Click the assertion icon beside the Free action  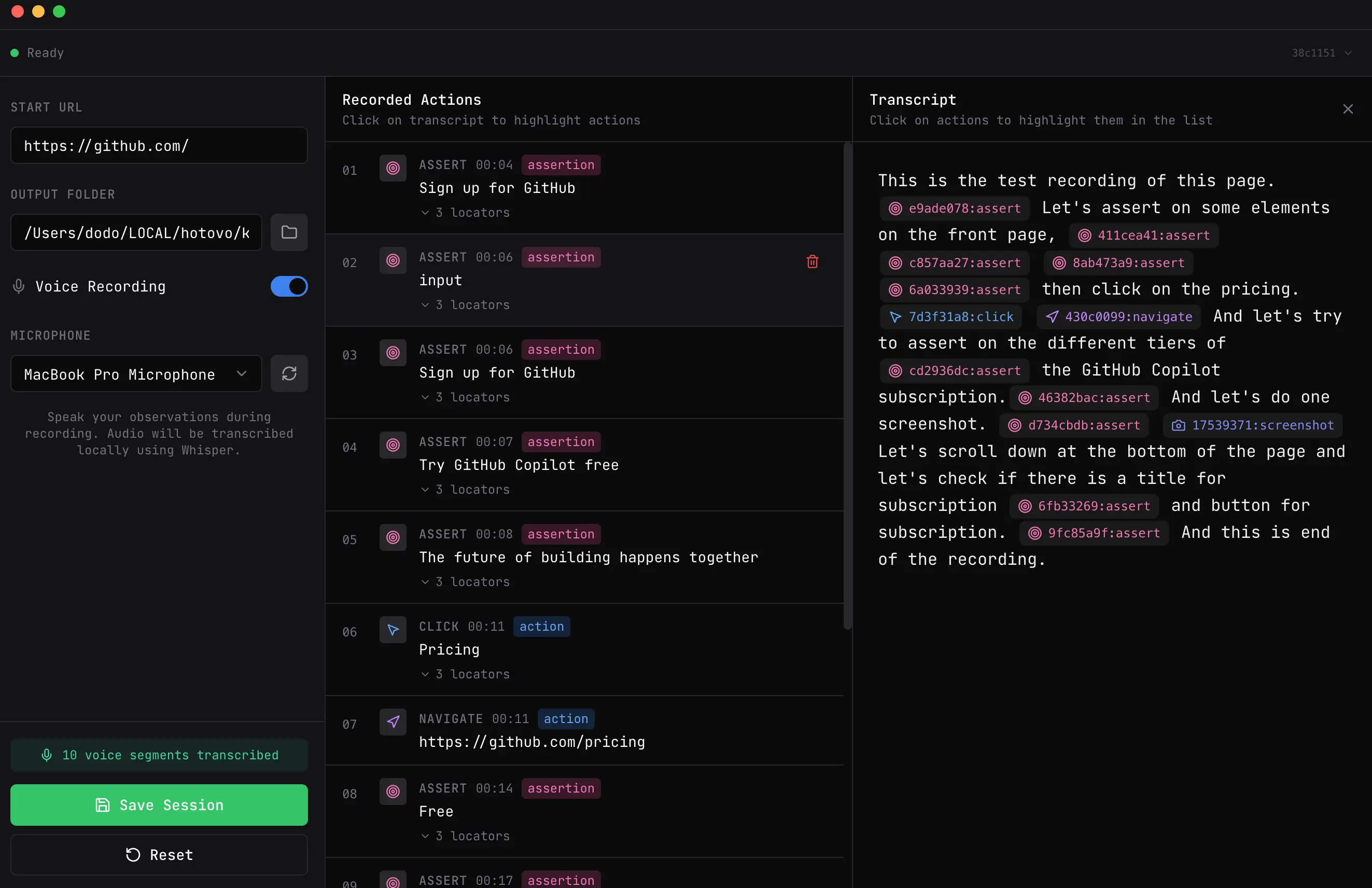[x=393, y=792]
